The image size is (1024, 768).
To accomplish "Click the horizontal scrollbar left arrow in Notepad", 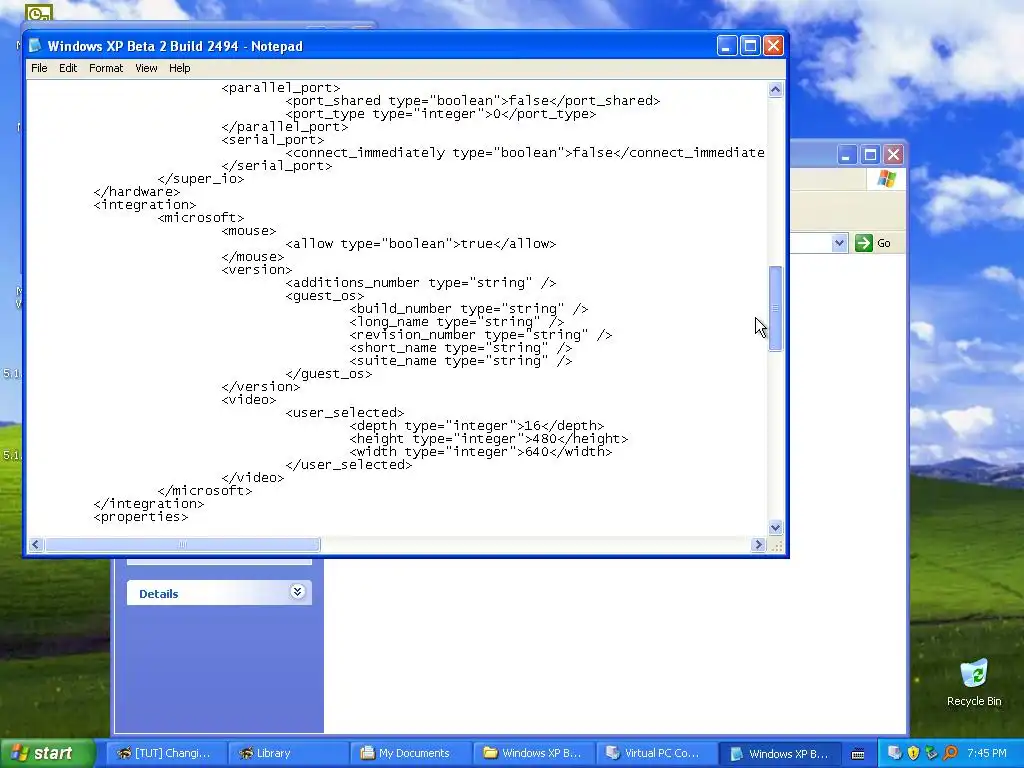I will tap(35, 545).
